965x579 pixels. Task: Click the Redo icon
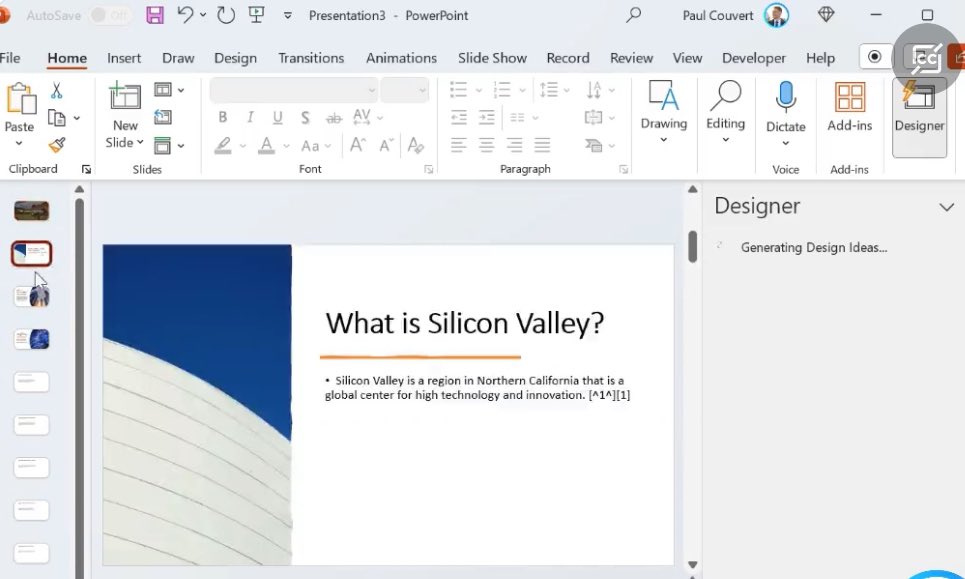coord(226,15)
